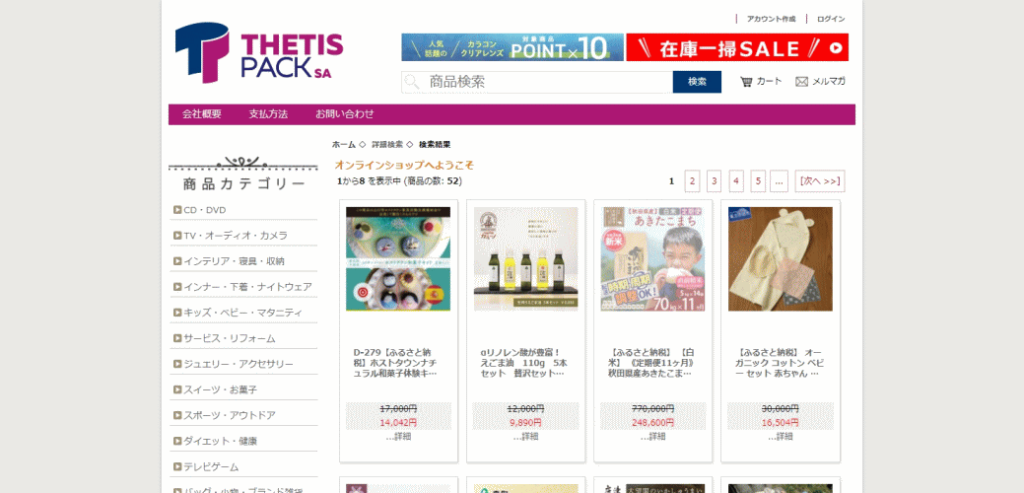
Task: Click arrow icon beside CD・DVD category
Action: [x=177, y=210]
